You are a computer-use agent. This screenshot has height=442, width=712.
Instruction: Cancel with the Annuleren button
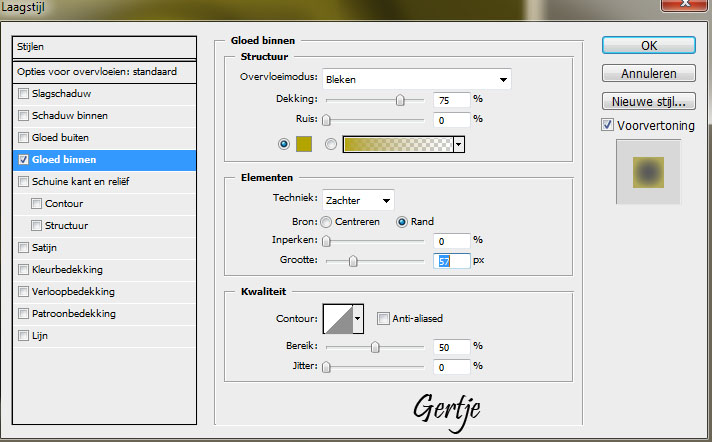(x=648, y=73)
